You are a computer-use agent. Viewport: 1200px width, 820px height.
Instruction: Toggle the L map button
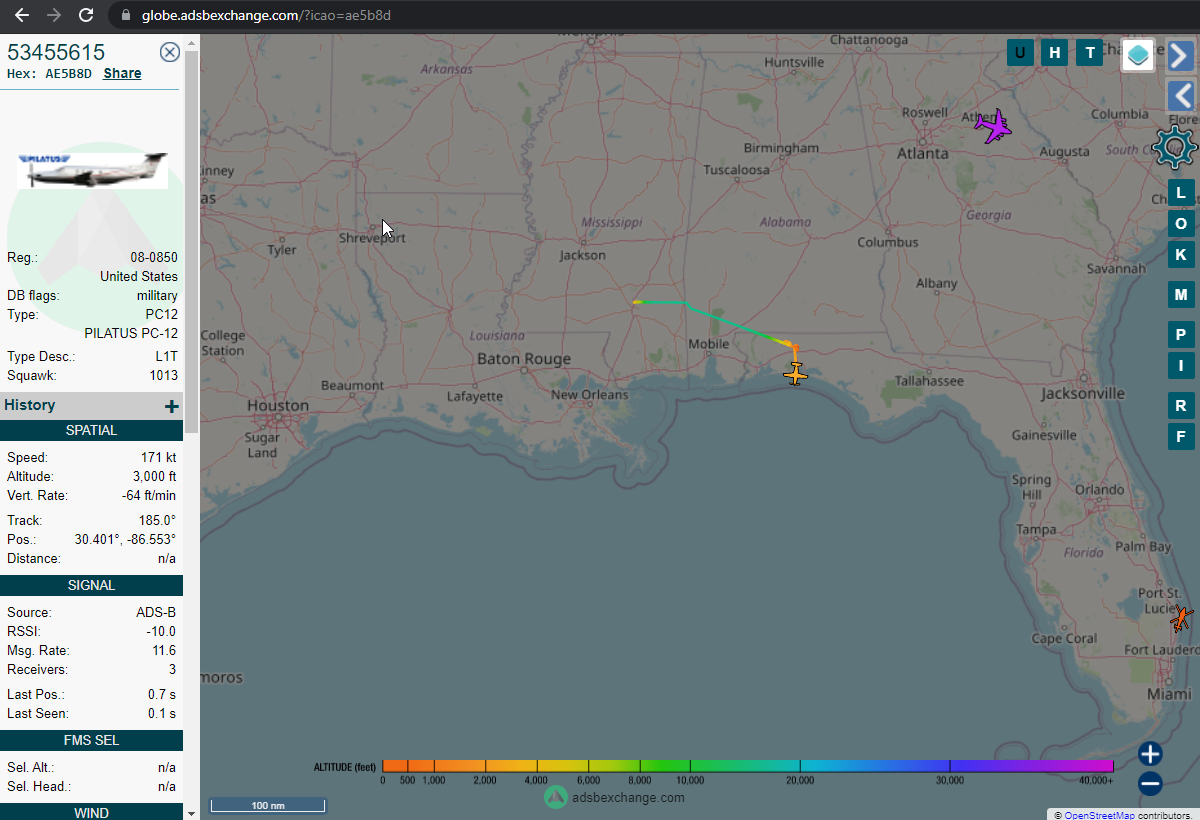[x=1181, y=193]
